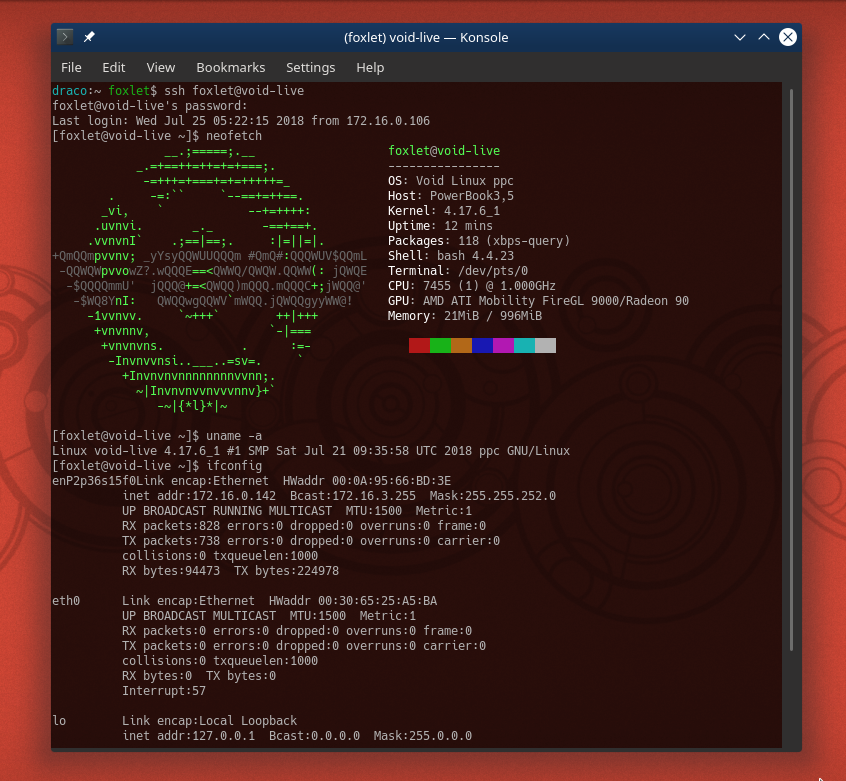846x781 pixels.
Task: Click the 'enP2p36s15f0' interface name
Action: coord(94,481)
